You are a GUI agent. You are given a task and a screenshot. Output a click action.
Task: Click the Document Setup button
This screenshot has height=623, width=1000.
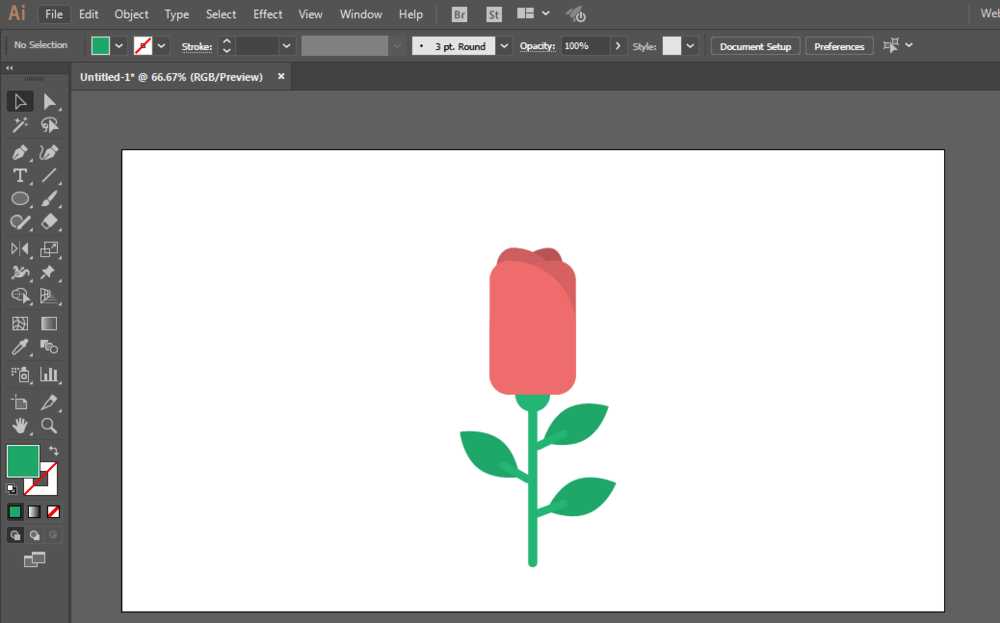(x=755, y=46)
